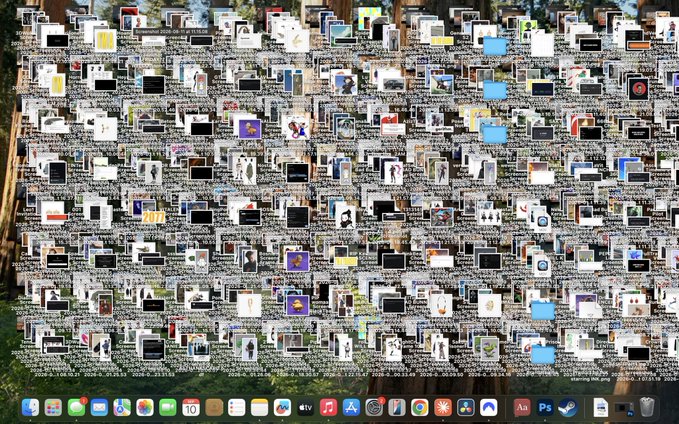Image resolution: width=679 pixels, height=424 pixels.
Task: Open the document stack beside Steam in dock
Action: [x=601, y=408]
